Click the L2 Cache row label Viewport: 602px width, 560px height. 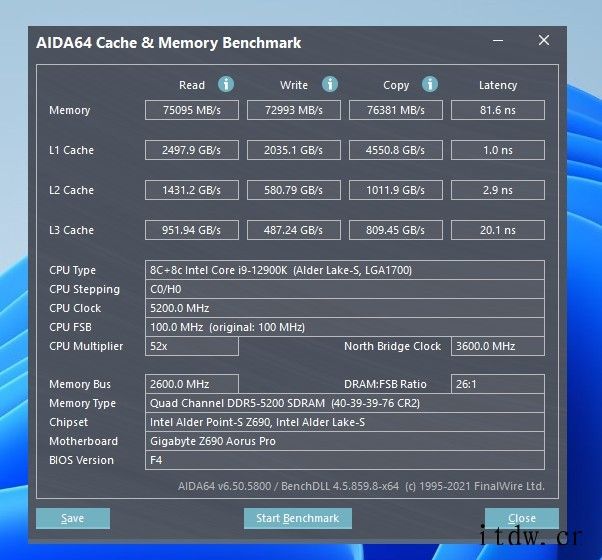71,190
